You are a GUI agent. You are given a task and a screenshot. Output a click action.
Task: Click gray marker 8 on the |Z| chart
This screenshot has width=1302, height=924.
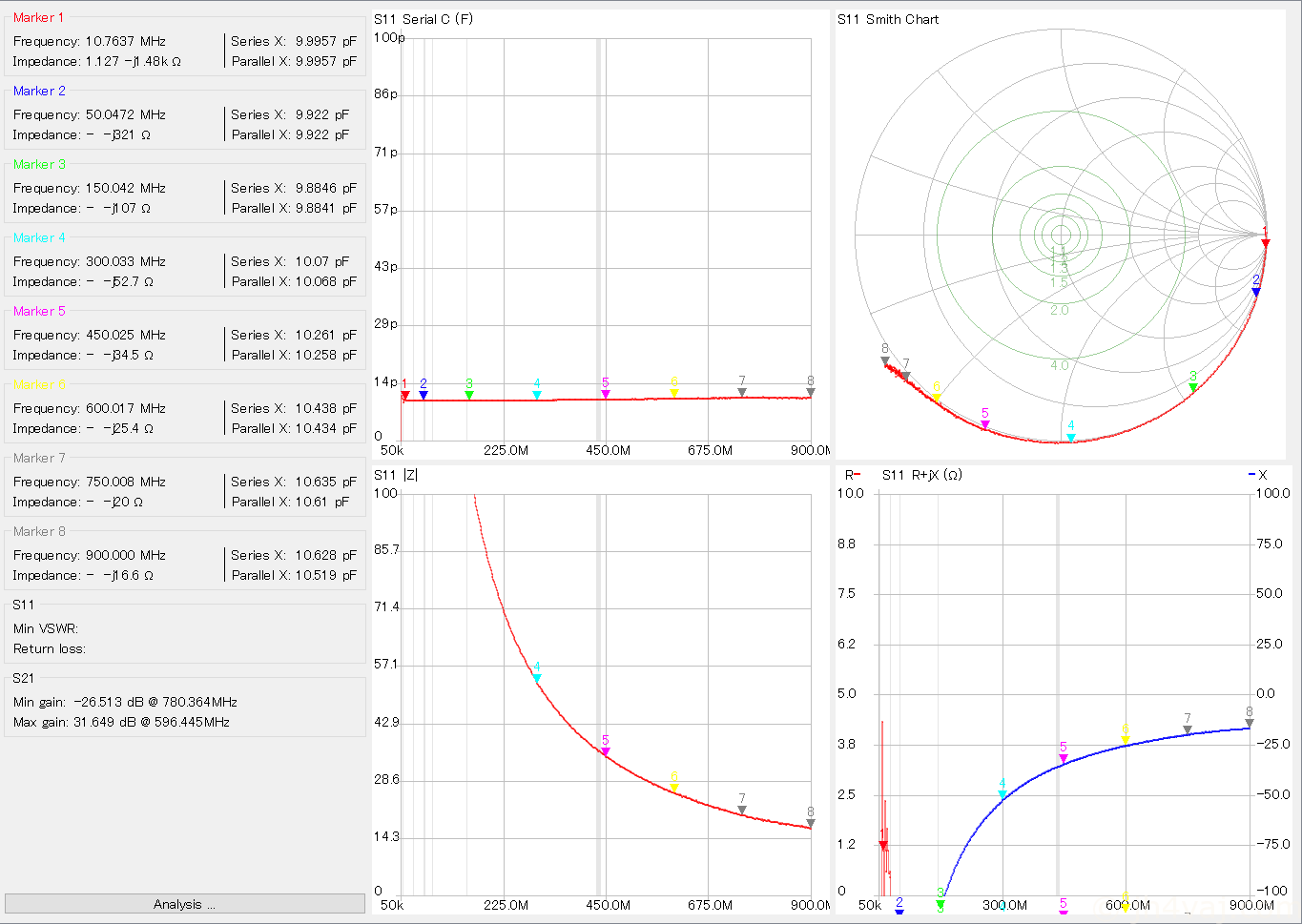click(x=811, y=823)
